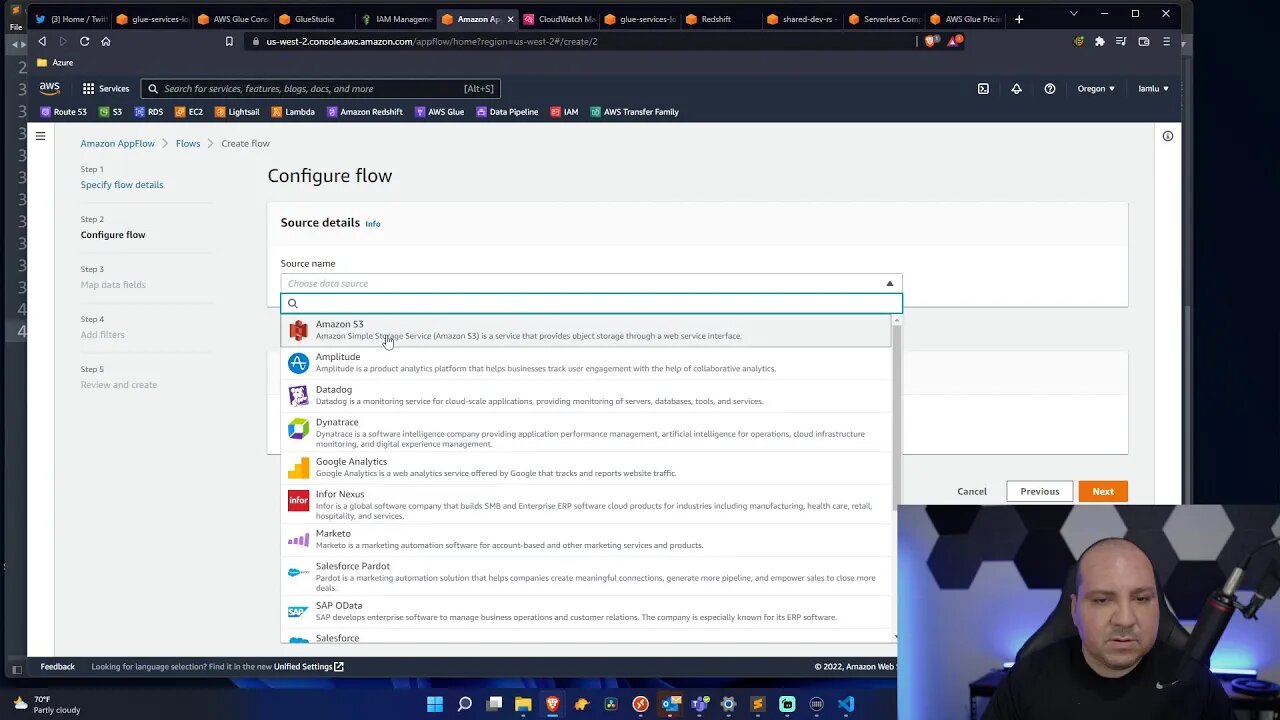The height and width of the screenshot is (720, 1280).
Task: Open AWS CloudShell from the top bar
Action: point(983,88)
